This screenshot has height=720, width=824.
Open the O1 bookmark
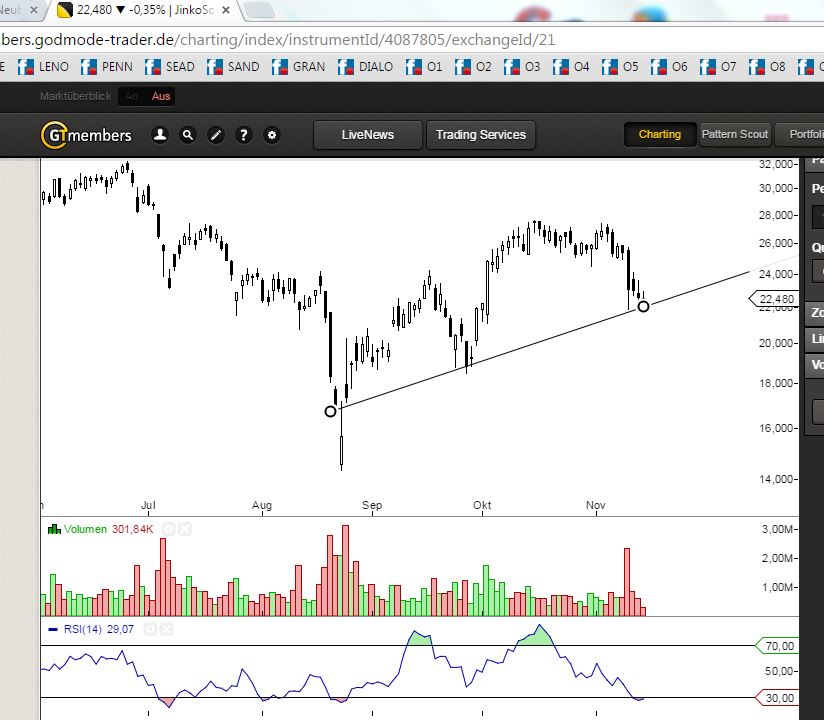(424, 67)
